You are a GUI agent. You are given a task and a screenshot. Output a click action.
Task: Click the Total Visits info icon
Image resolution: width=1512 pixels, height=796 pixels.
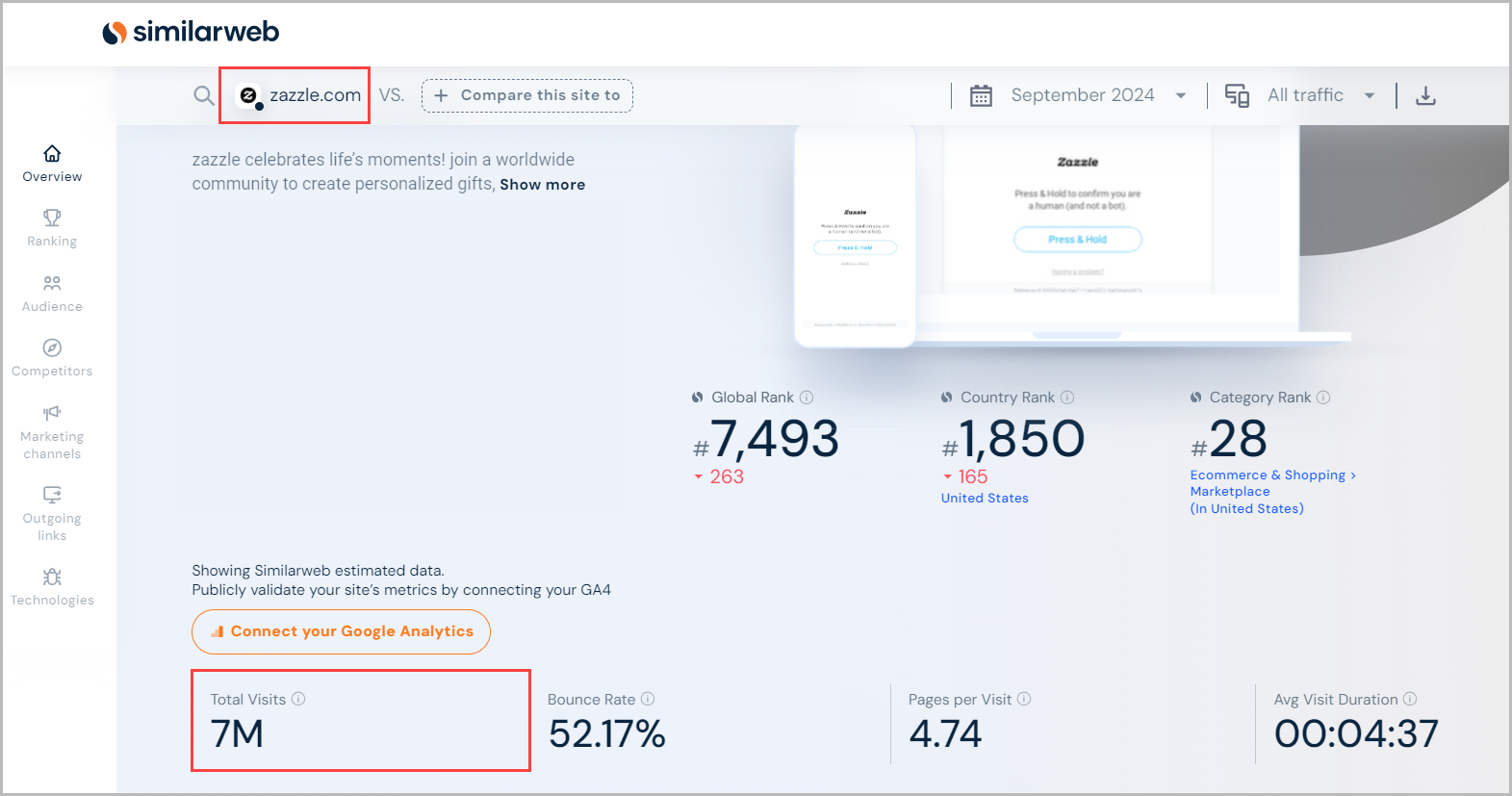pyautogui.click(x=298, y=699)
